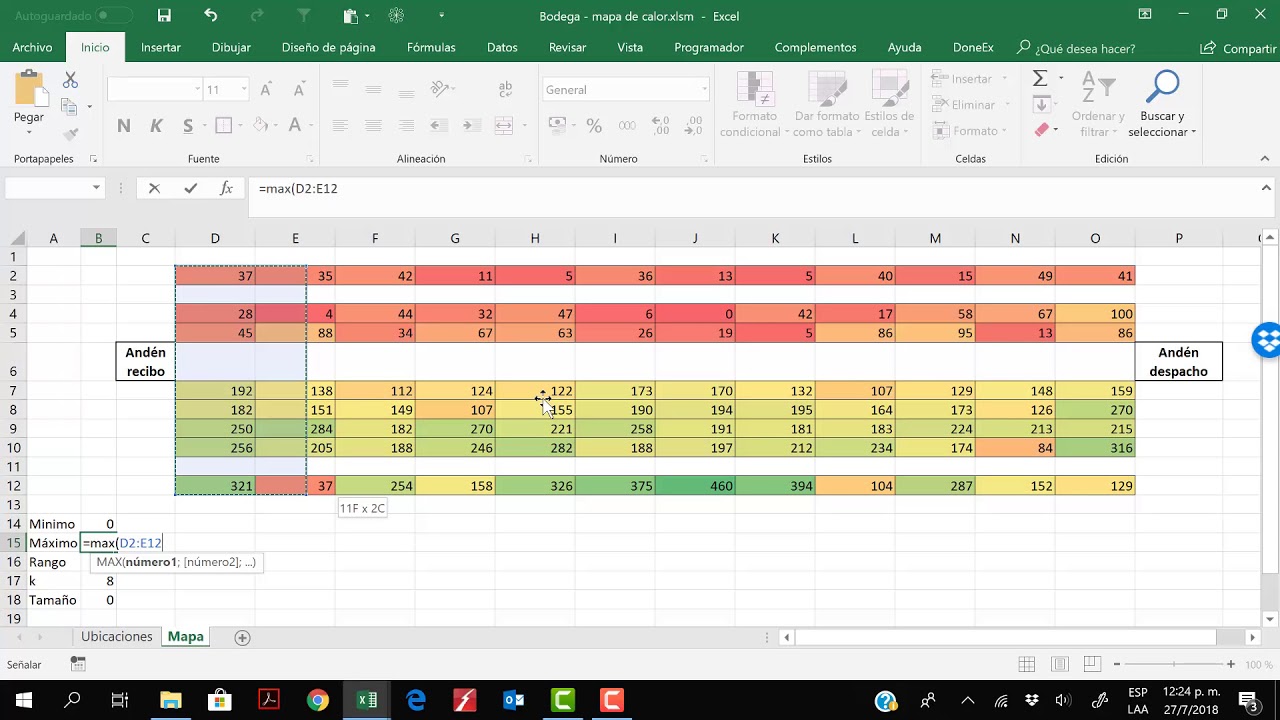Click the Dropbox badge on the right edge
The height and width of the screenshot is (720, 1280).
coord(1266,340)
